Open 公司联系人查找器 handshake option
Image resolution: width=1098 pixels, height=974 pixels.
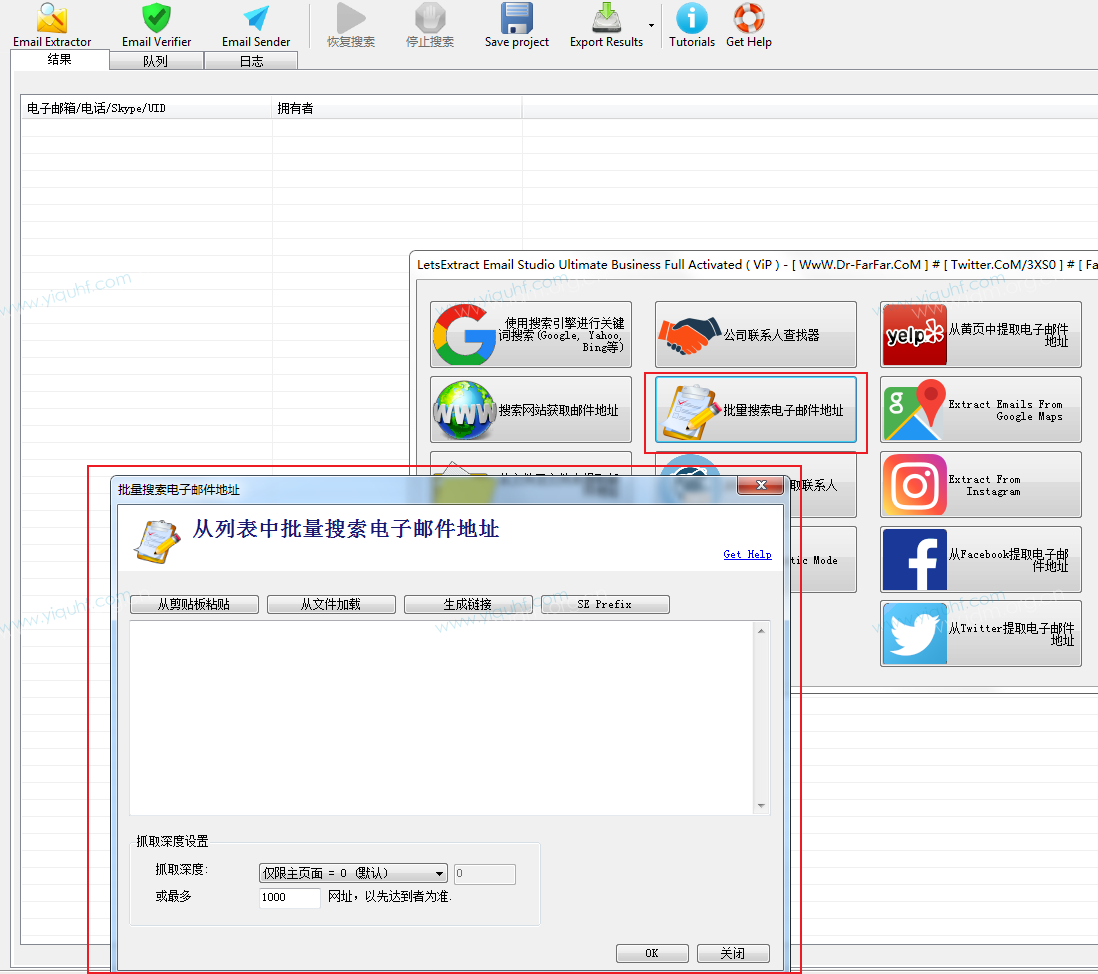[756, 335]
